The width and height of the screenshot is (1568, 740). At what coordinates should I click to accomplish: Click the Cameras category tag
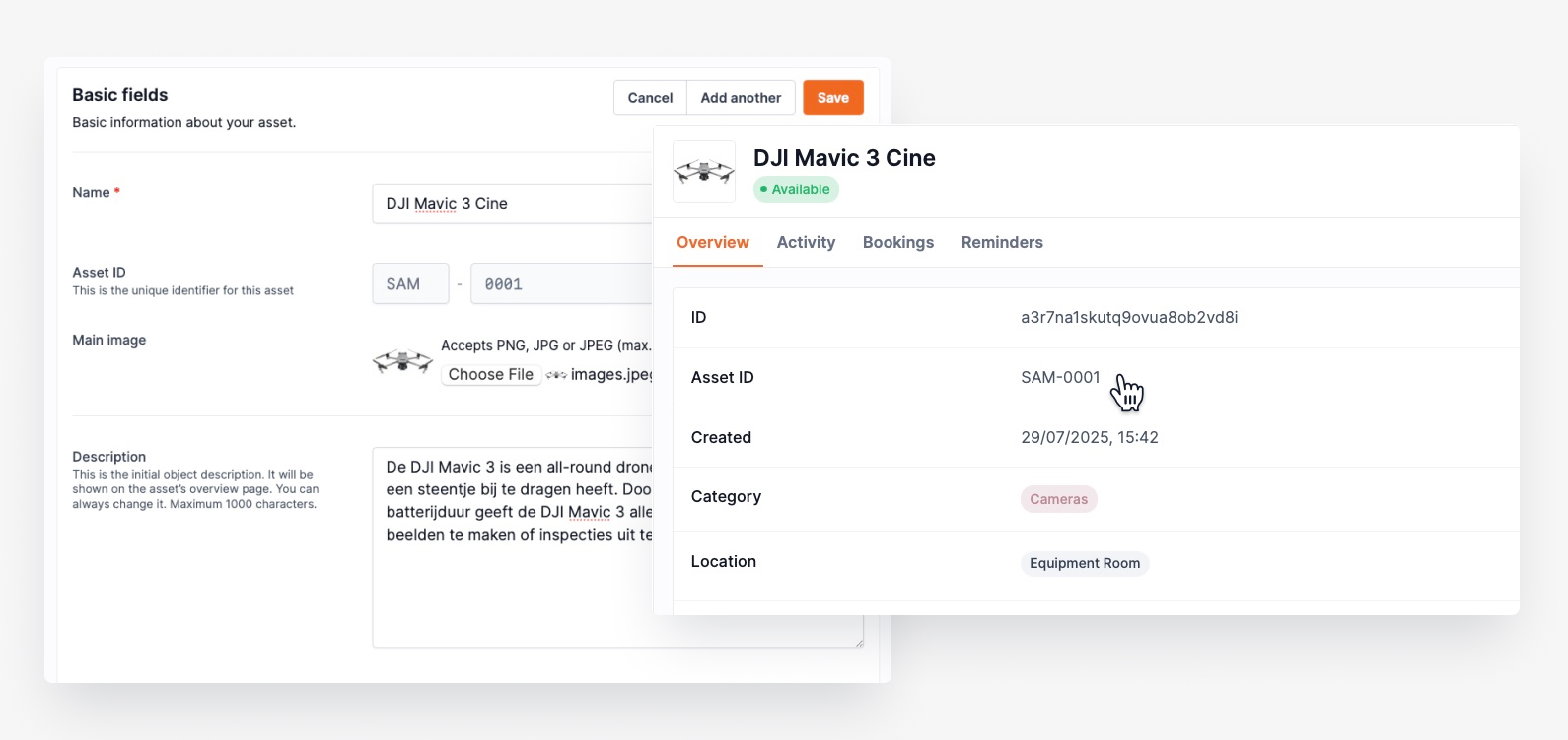coord(1059,499)
